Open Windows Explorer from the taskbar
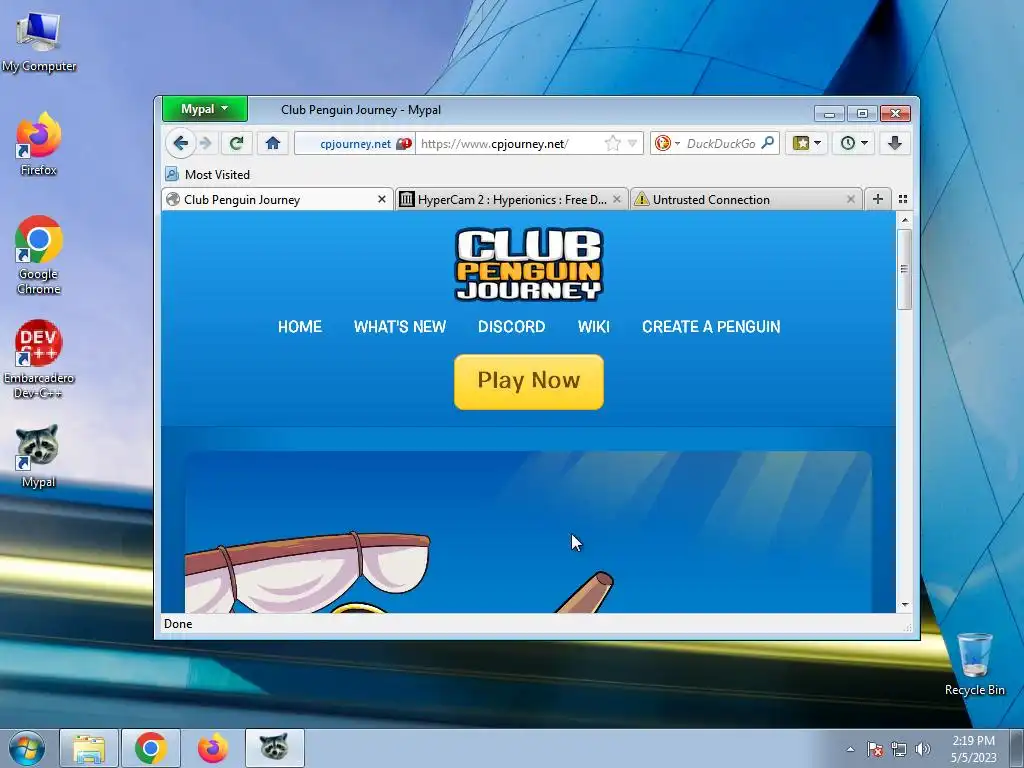The height and width of the screenshot is (768, 1024). [89, 748]
